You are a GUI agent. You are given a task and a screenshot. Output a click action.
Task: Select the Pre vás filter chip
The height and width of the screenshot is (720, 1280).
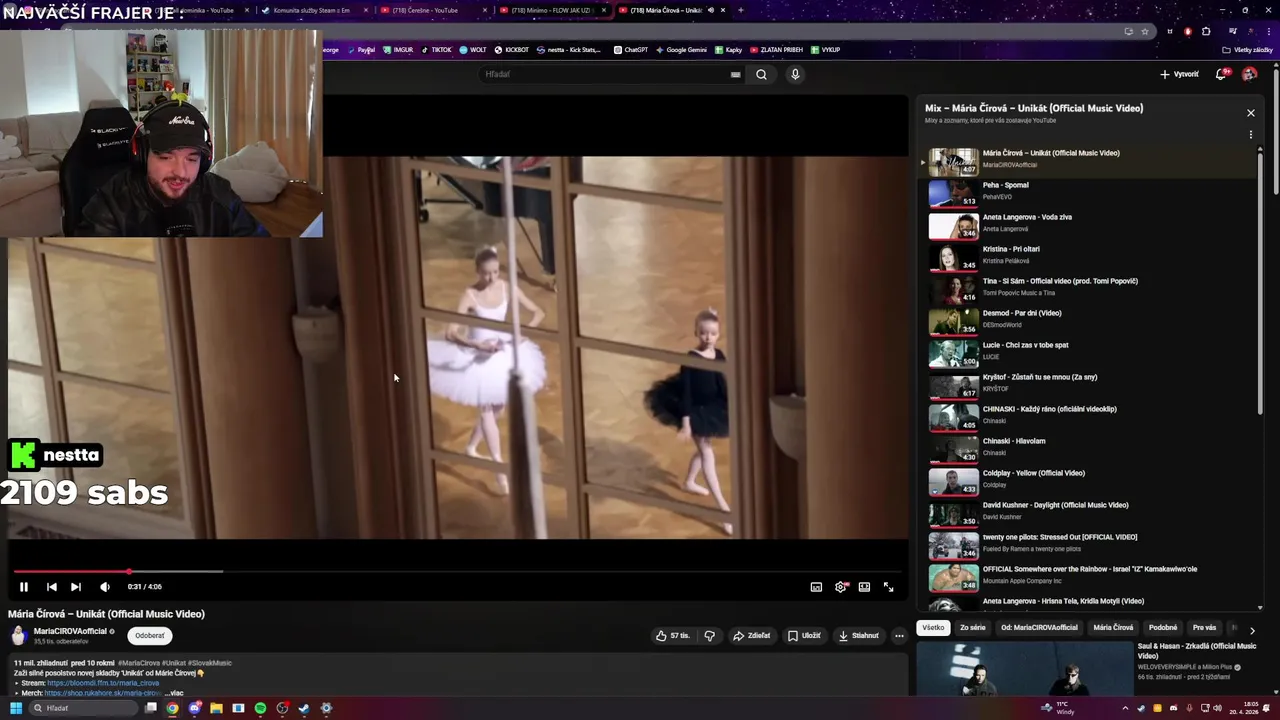point(1204,628)
